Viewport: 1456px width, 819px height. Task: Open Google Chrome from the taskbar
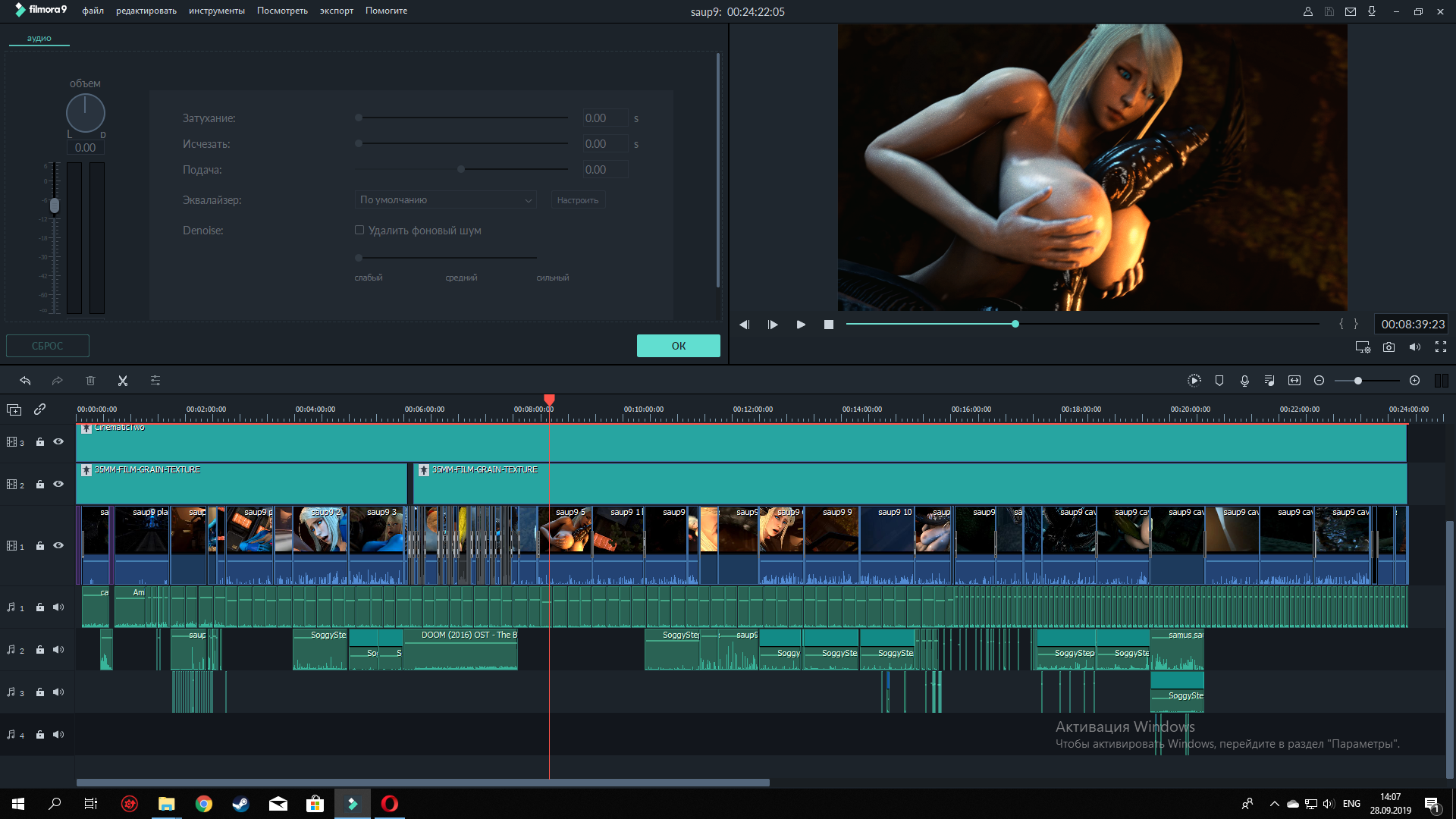pos(204,804)
